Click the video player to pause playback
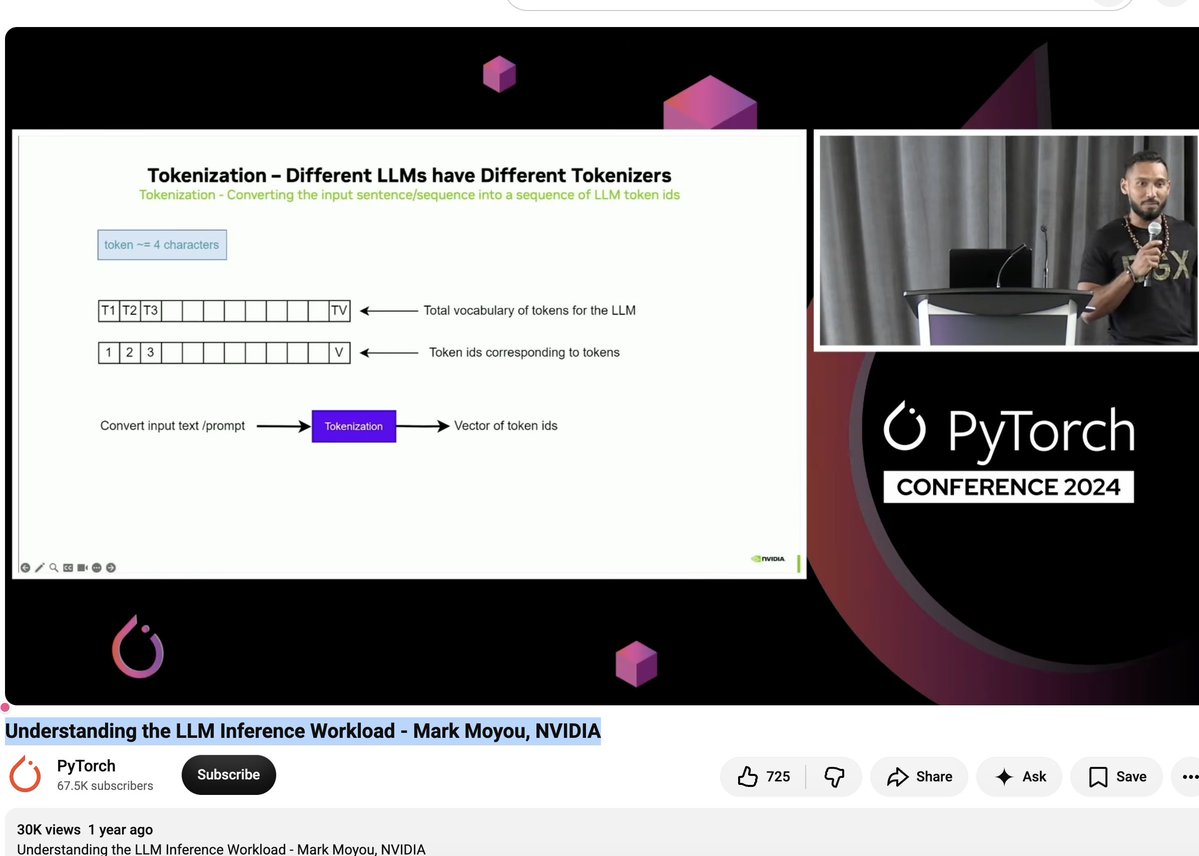Image resolution: width=1199 pixels, height=856 pixels. tap(601, 366)
